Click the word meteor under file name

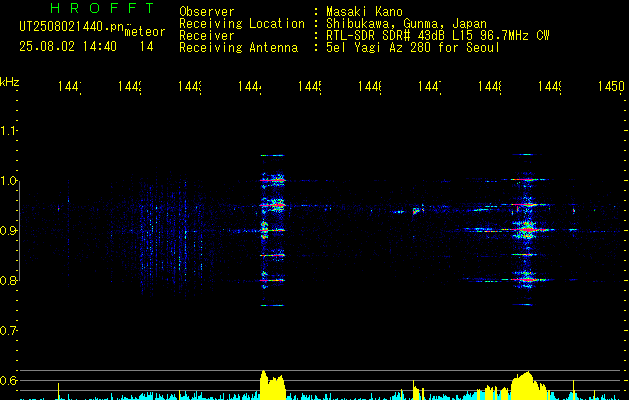145,32
